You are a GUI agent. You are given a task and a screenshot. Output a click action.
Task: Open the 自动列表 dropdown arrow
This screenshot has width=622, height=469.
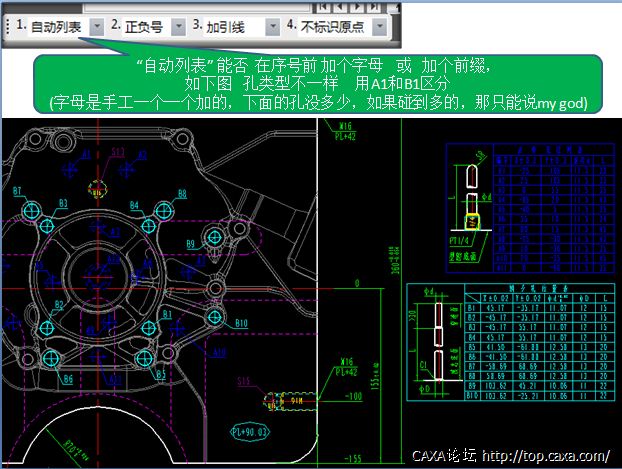(96, 27)
